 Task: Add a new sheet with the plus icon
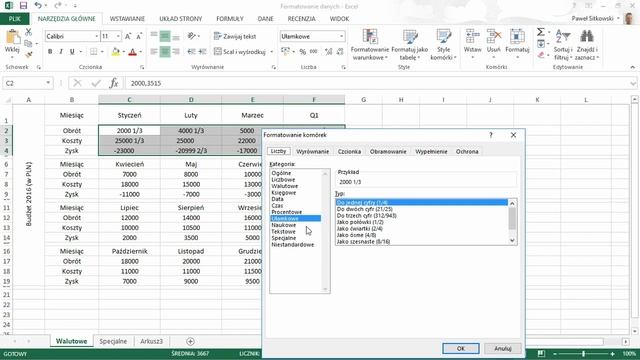(x=190, y=341)
